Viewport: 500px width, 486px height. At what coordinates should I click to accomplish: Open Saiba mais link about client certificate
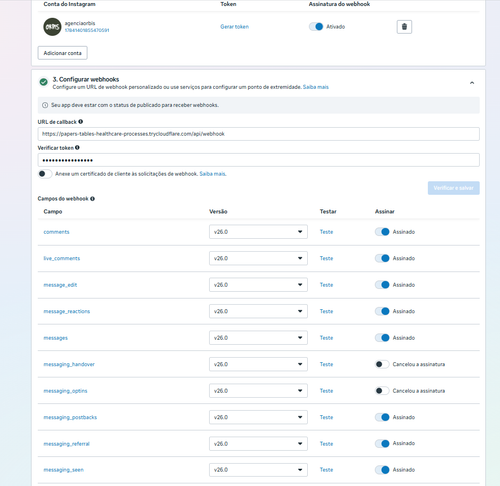(x=213, y=174)
